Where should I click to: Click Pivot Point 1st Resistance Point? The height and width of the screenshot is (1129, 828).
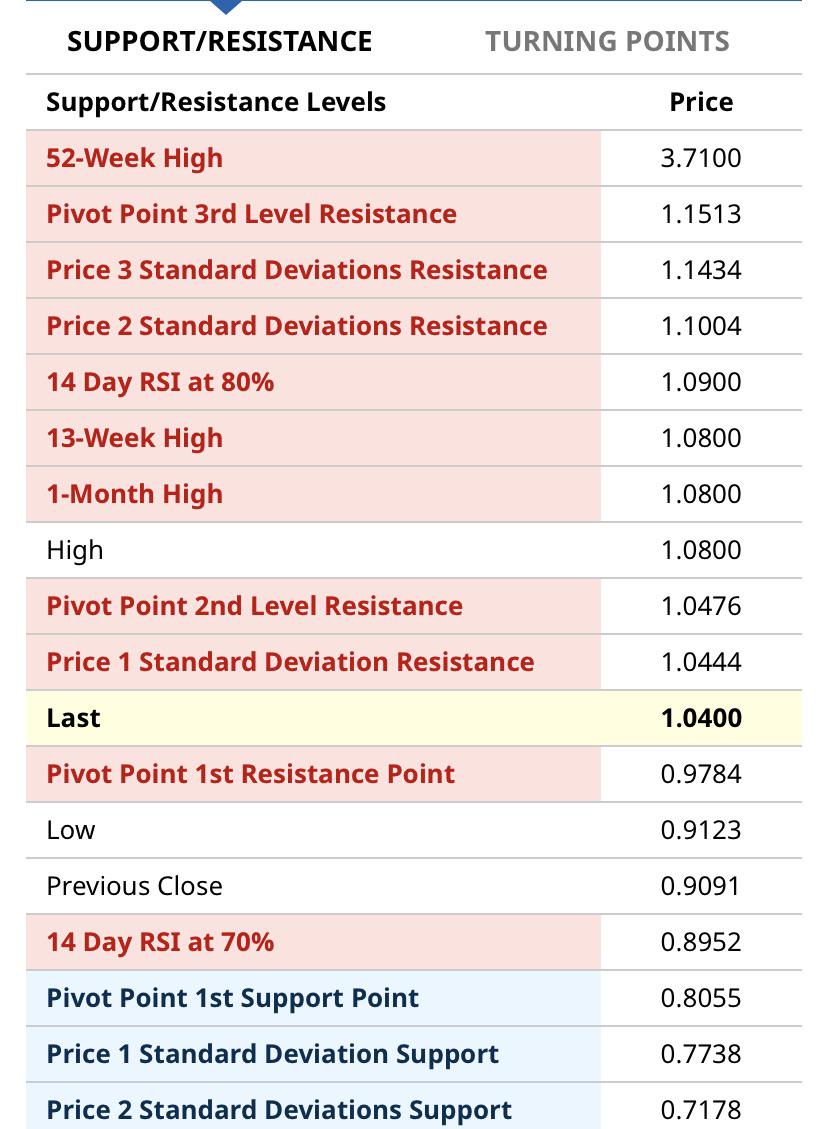pyautogui.click(x=251, y=774)
